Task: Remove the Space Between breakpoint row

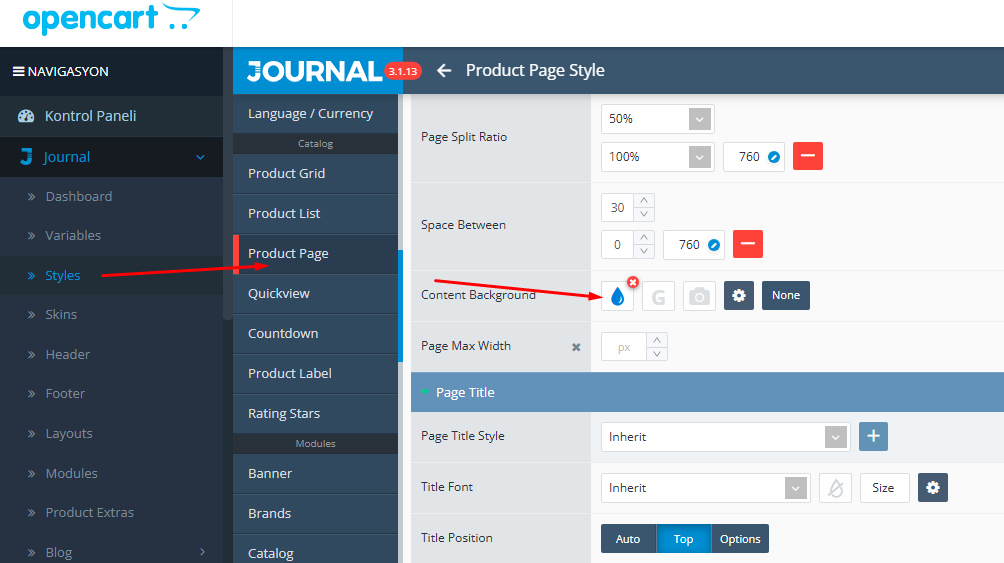Action: pyautogui.click(x=747, y=243)
